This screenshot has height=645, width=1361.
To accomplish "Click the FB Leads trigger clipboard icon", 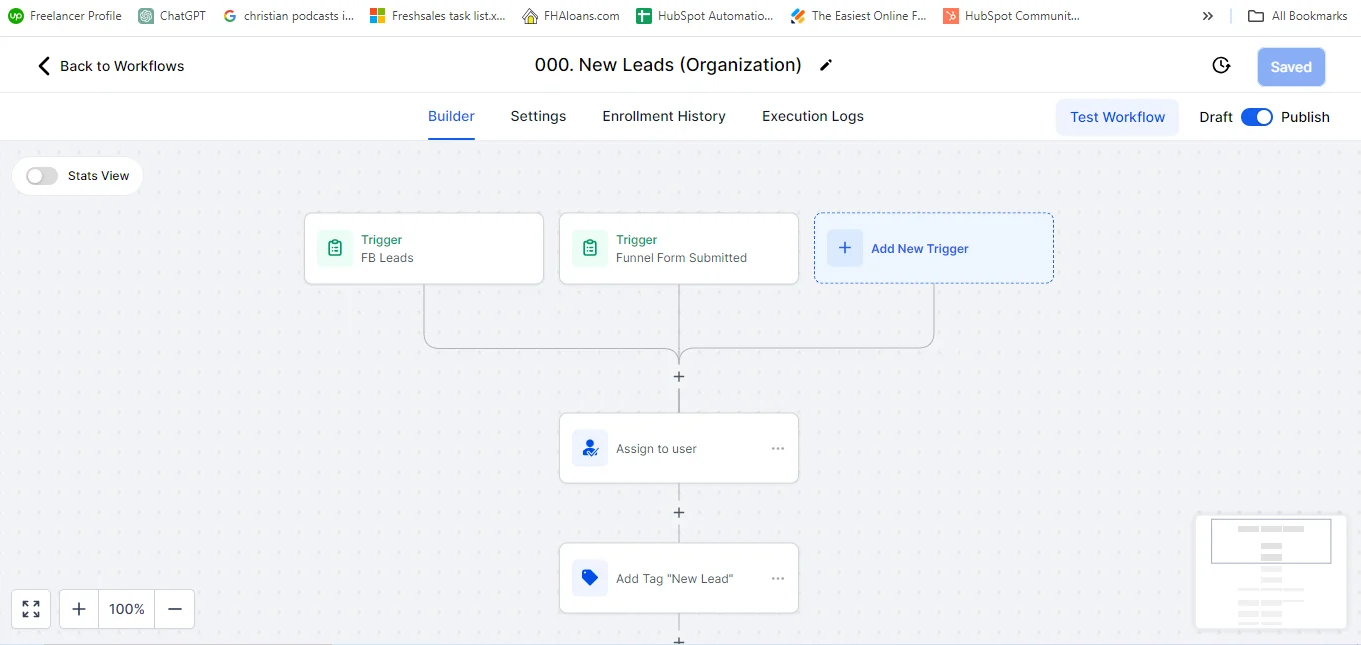I will (x=335, y=248).
